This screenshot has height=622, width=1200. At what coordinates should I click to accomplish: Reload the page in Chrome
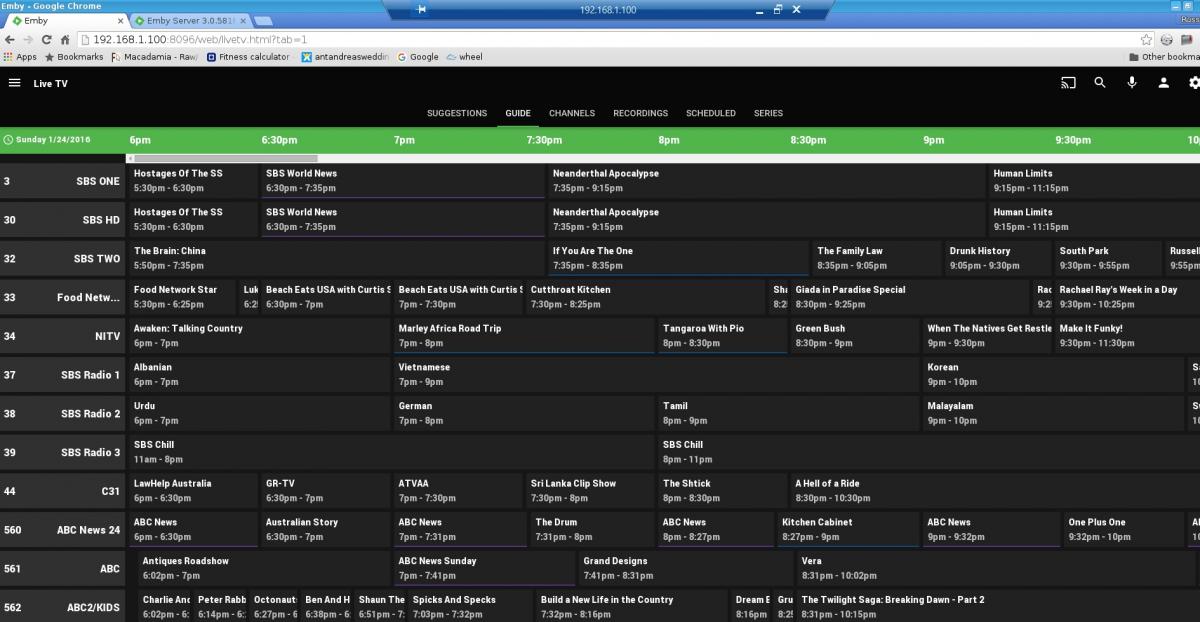46,39
